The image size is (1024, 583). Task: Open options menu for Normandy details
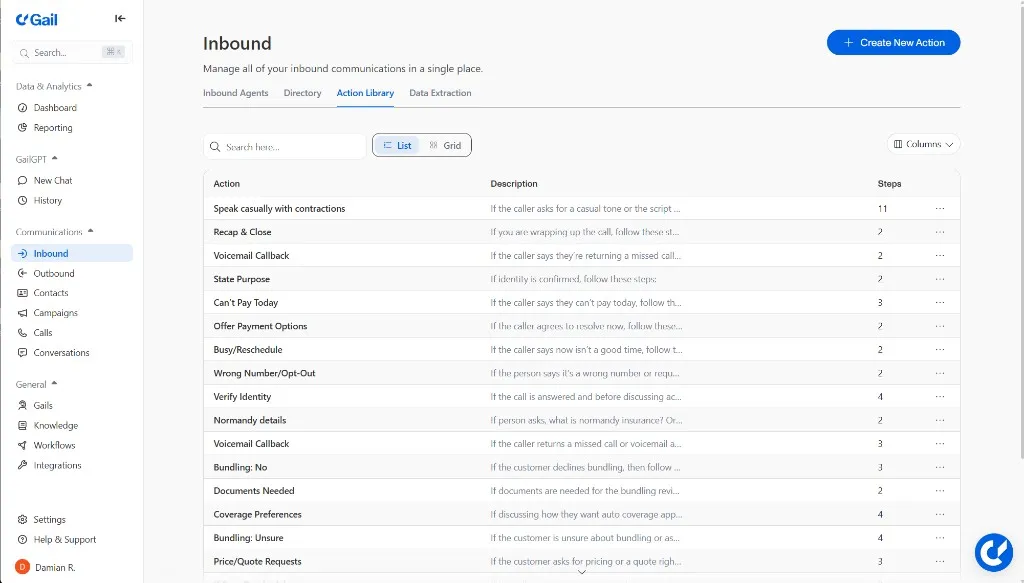tap(940, 420)
